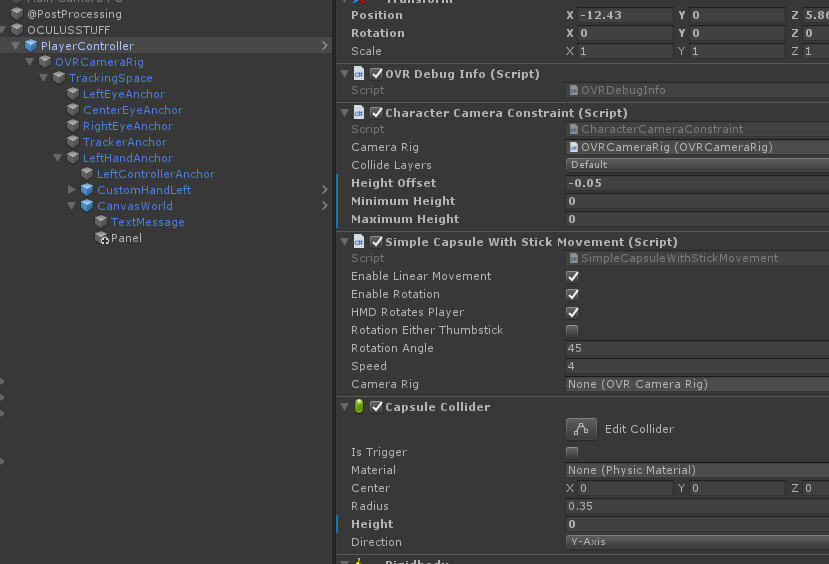Image resolution: width=829 pixels, height=564 pixels.
Task: Click the green Capsule Collider component icon
Action: click(359, 406)
